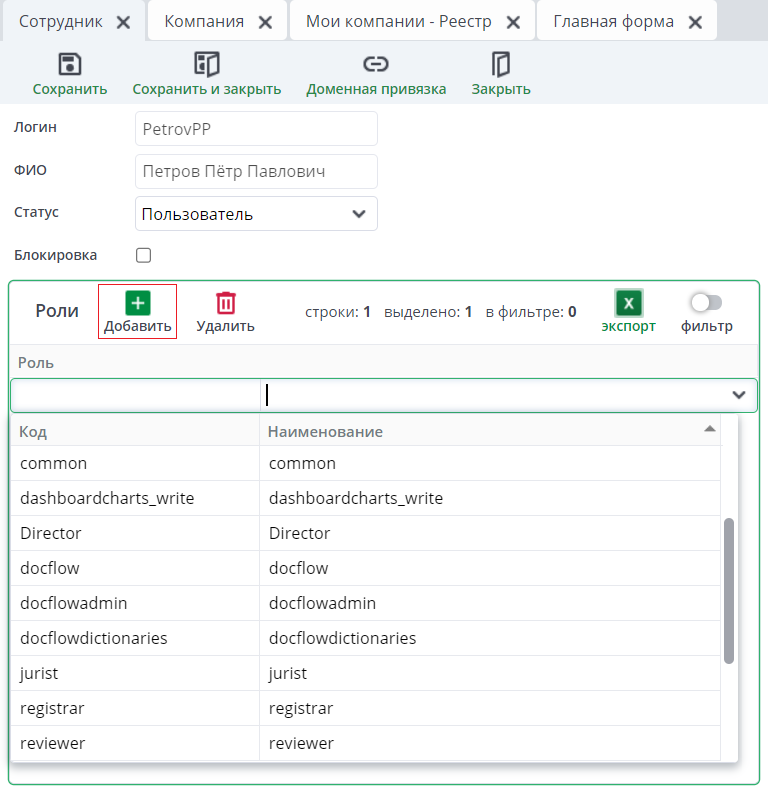Collapse the role dropdown chevron
This screenshot has height=793, width=768.
click(739, 395)
